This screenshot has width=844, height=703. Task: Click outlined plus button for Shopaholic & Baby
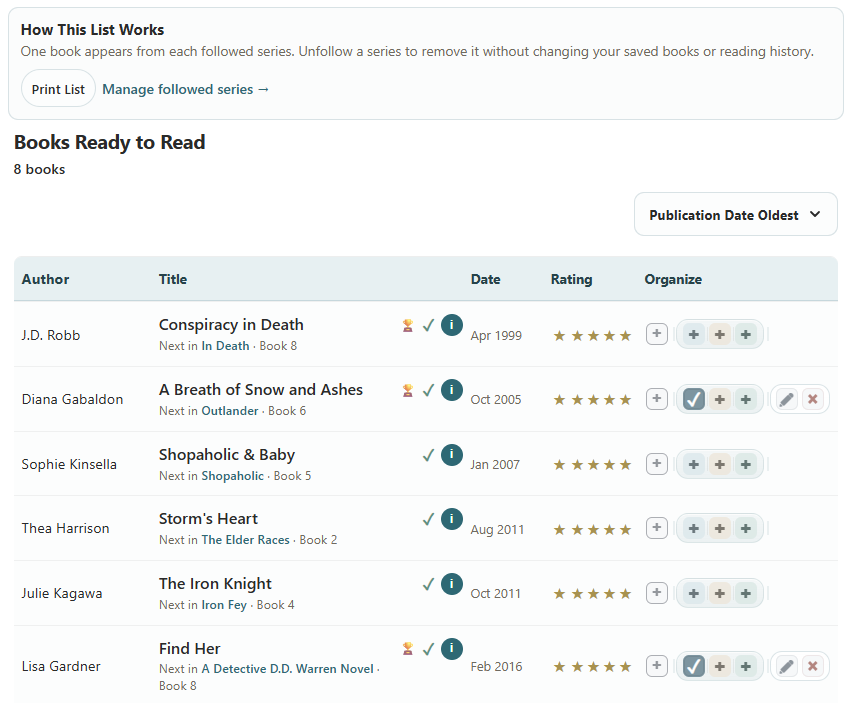pyautogui.click(x=657, y=463)
